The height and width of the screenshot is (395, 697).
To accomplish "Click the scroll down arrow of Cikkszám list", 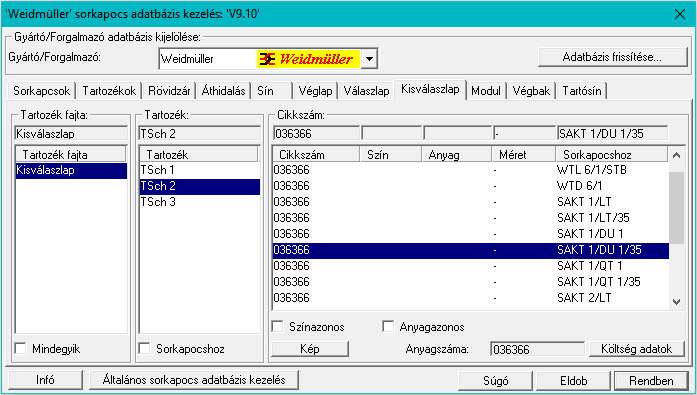I will (x=677, y=301).
